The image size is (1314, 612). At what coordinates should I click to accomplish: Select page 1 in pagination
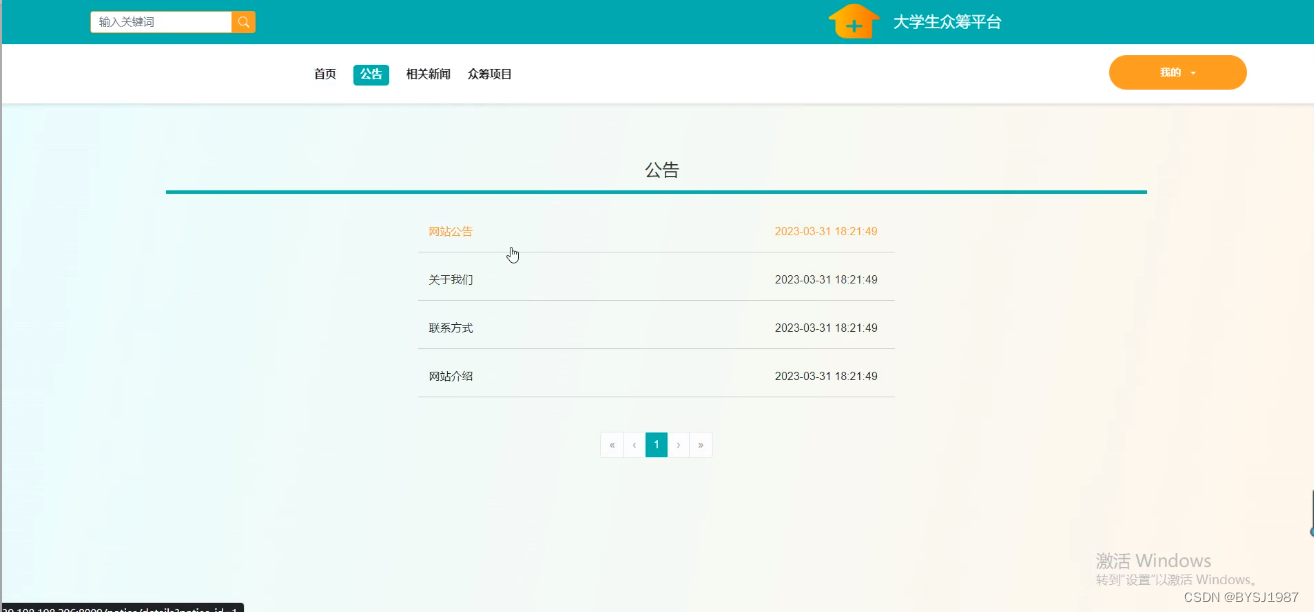[656, 445]
